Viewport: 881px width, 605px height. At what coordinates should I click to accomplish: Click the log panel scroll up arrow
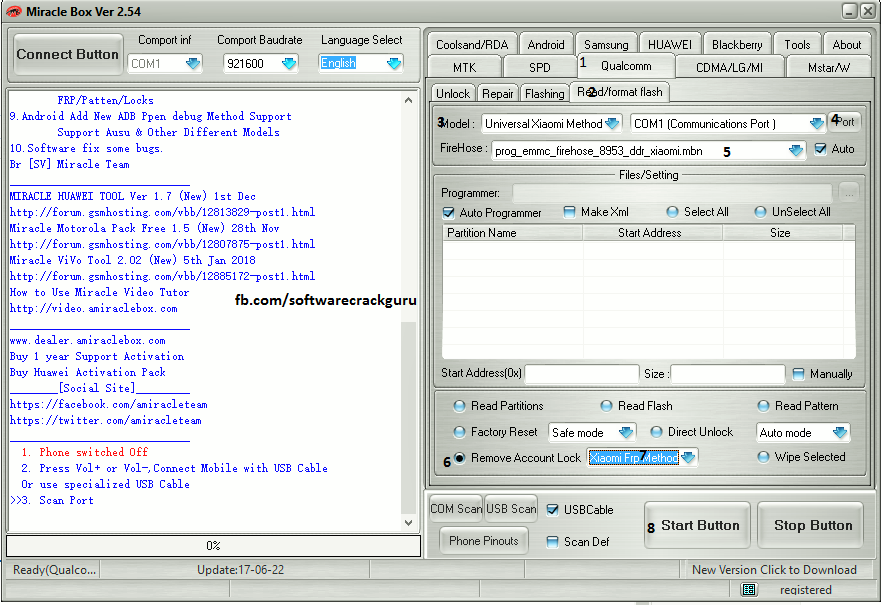coord(408,101)
